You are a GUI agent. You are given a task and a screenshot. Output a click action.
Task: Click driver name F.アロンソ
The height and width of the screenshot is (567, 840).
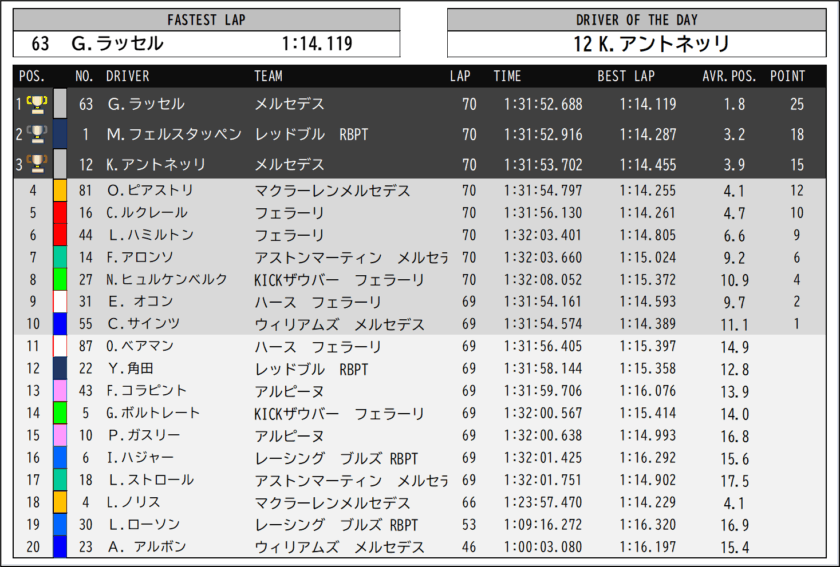click(x=140, y=257)
